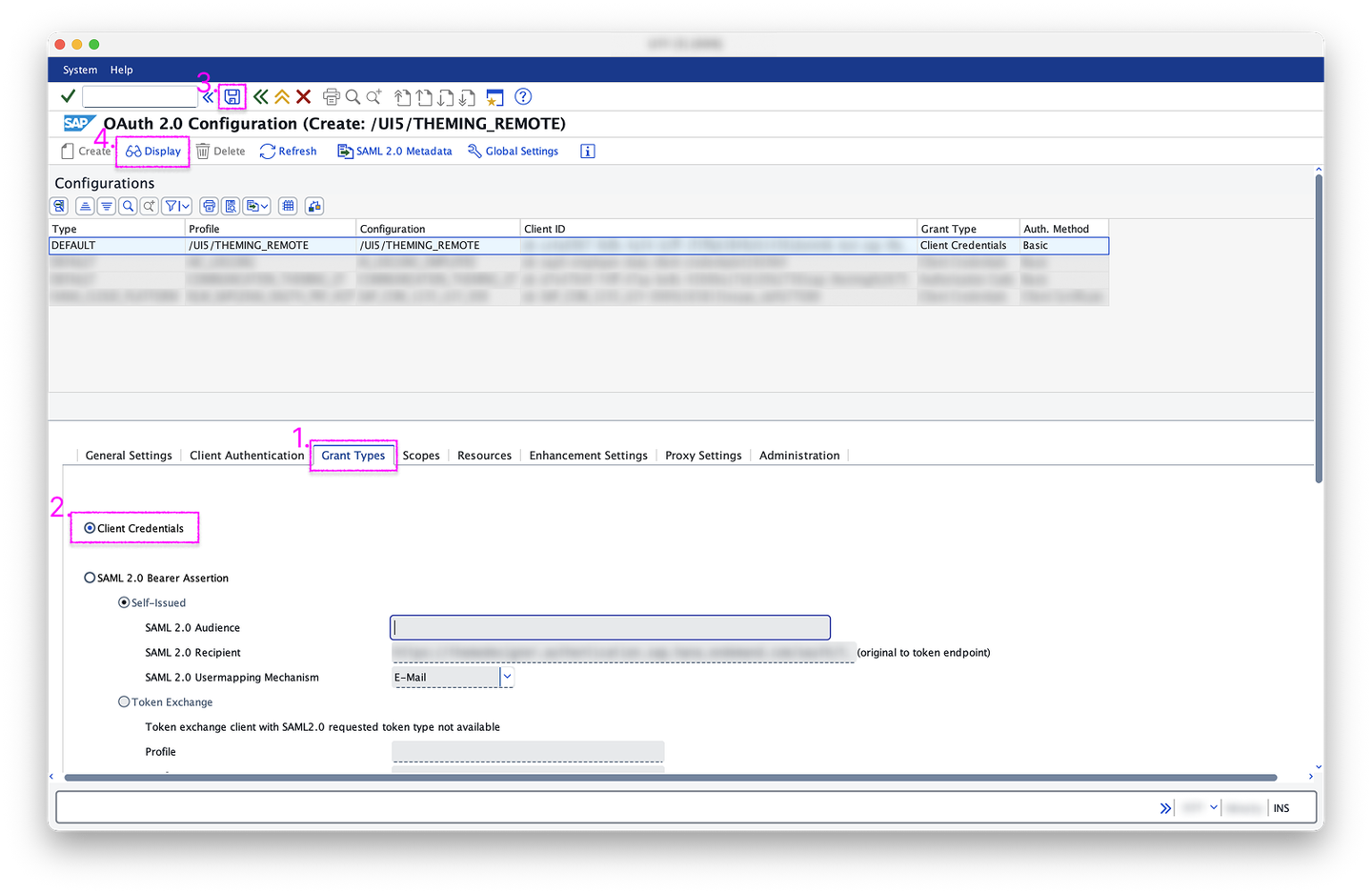Click the Refresh button
Screen dimensions: 1372x894
288,152
